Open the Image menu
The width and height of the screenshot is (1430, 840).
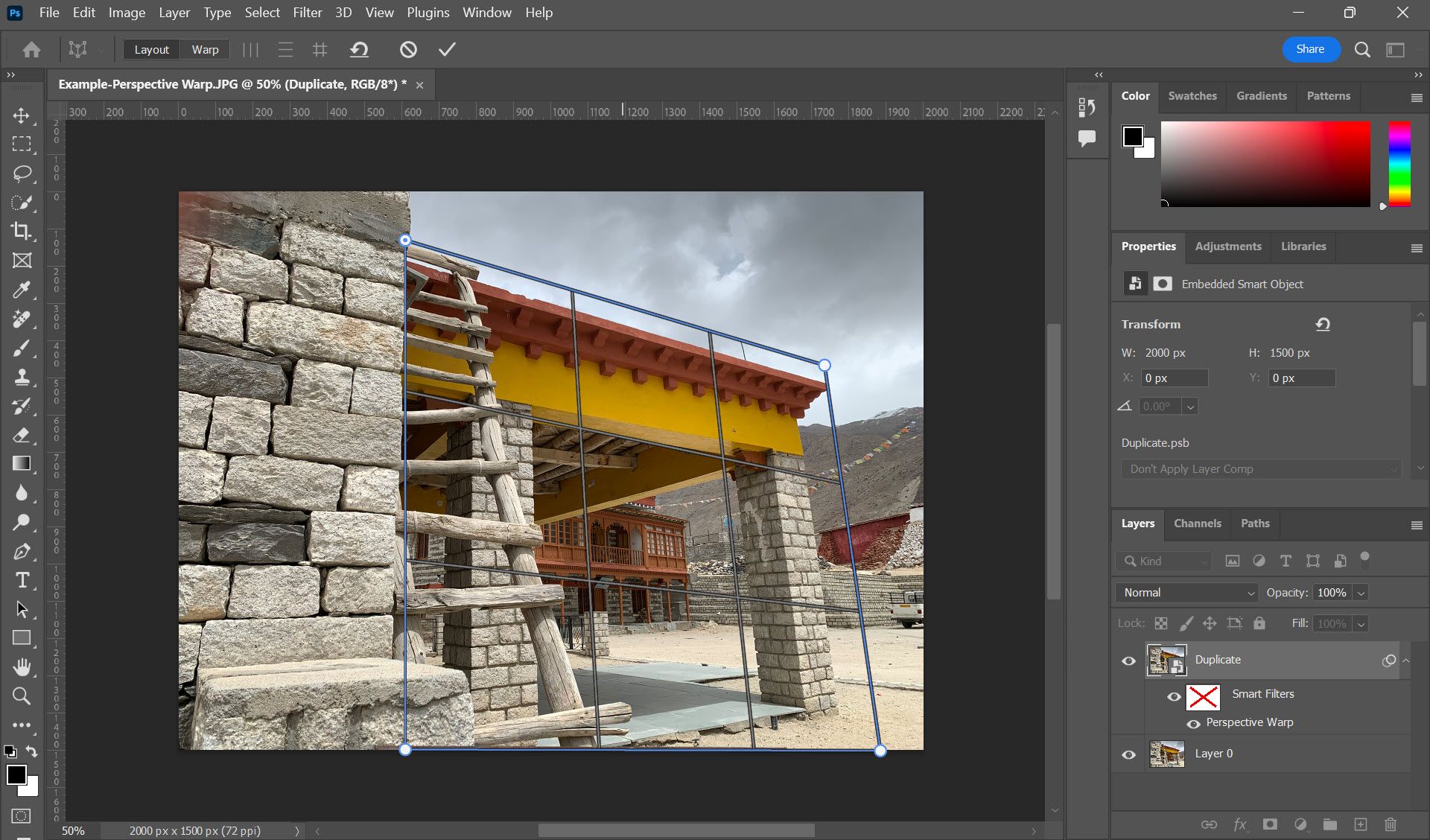[x=127, y=13]
